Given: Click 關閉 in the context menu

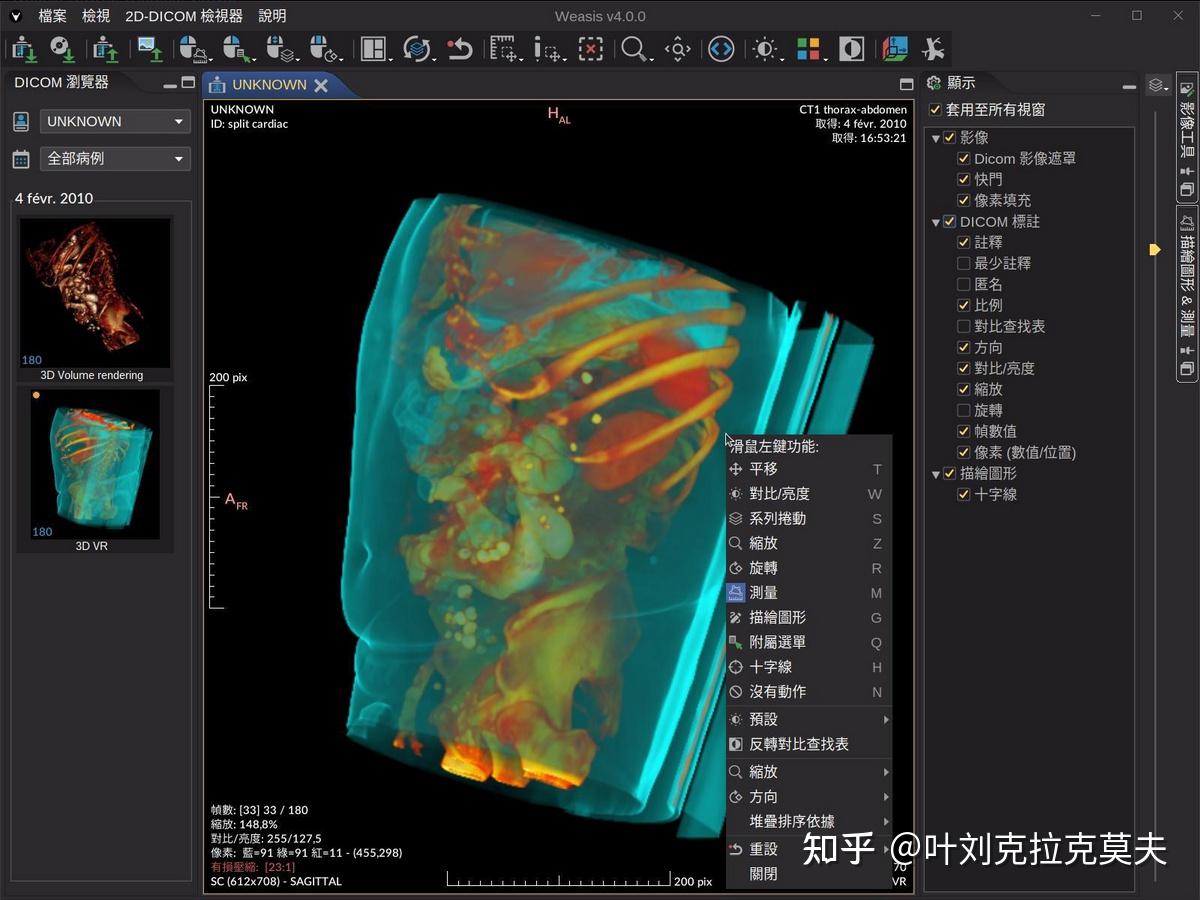Looking at the screenshot, I should (762, 873).
